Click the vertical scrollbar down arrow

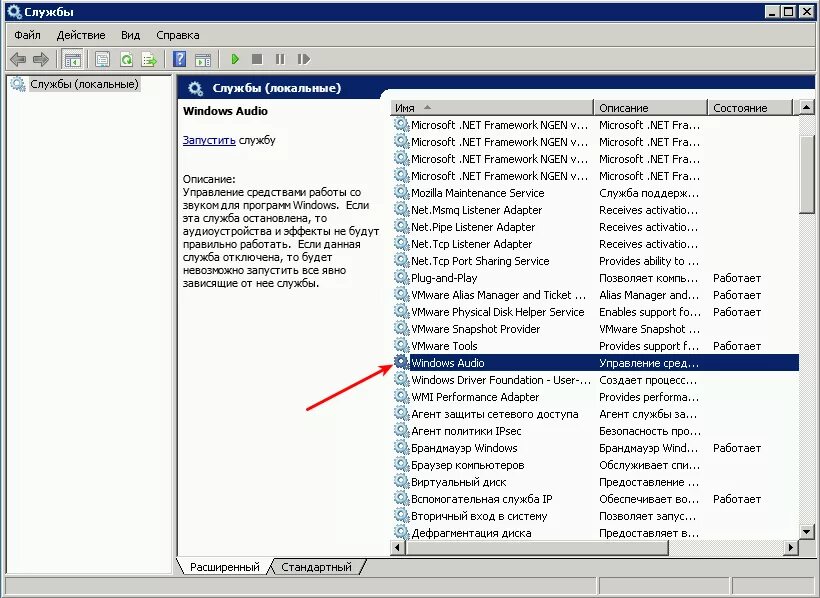(806, 532)
